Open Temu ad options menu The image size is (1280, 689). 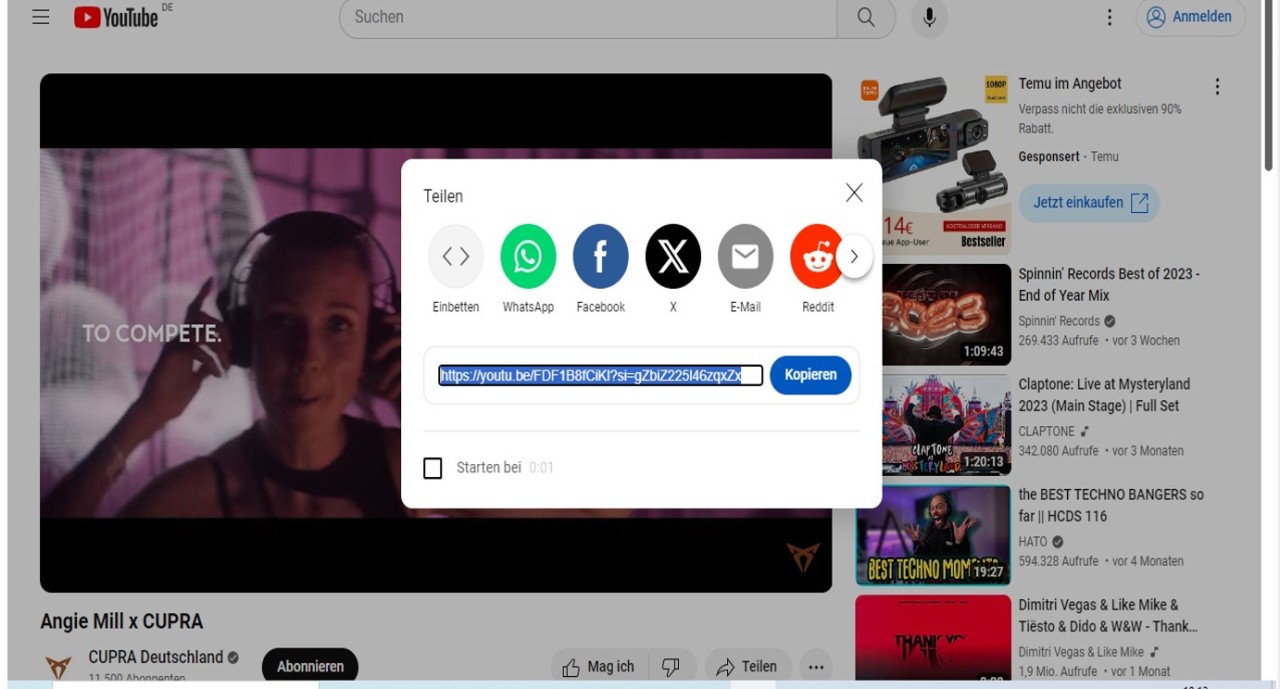[x=1217, y=87]
